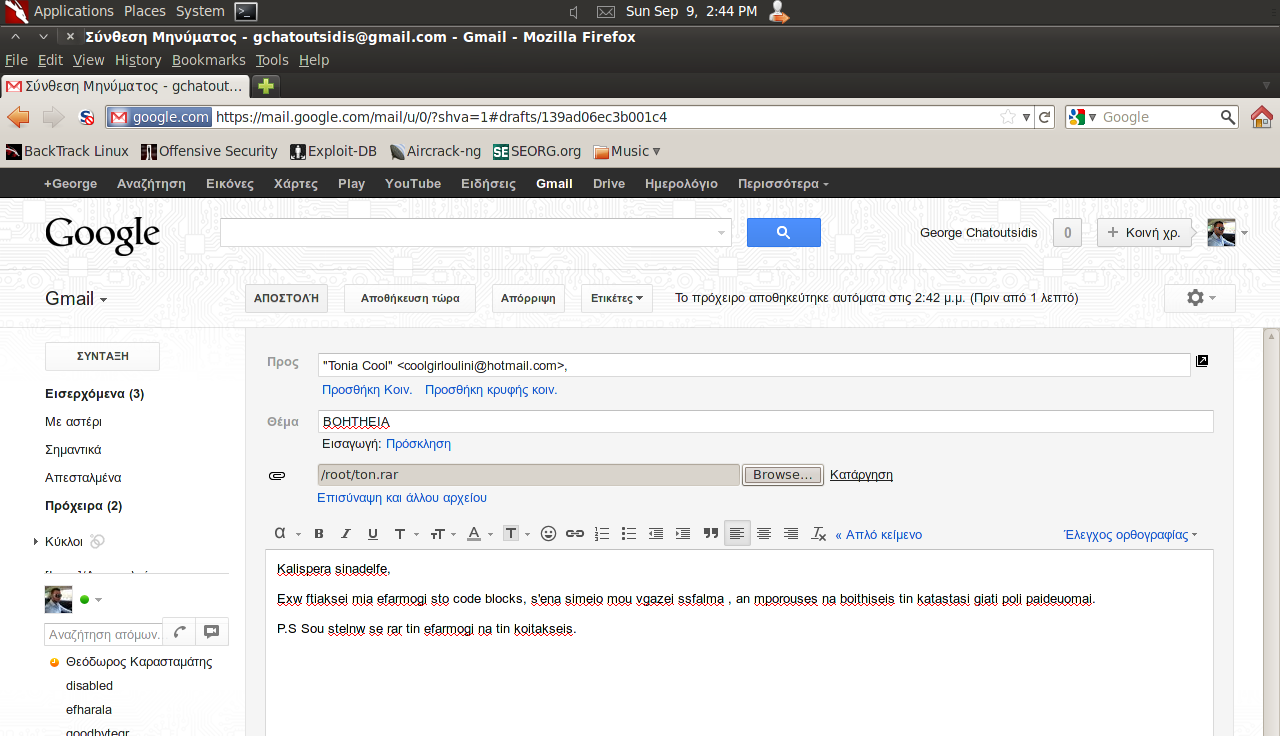Click the ΣΥΝΤΑΞΗ compose button
The height and width of the screenshot is (736, 1280).
(x=103, y=357)
